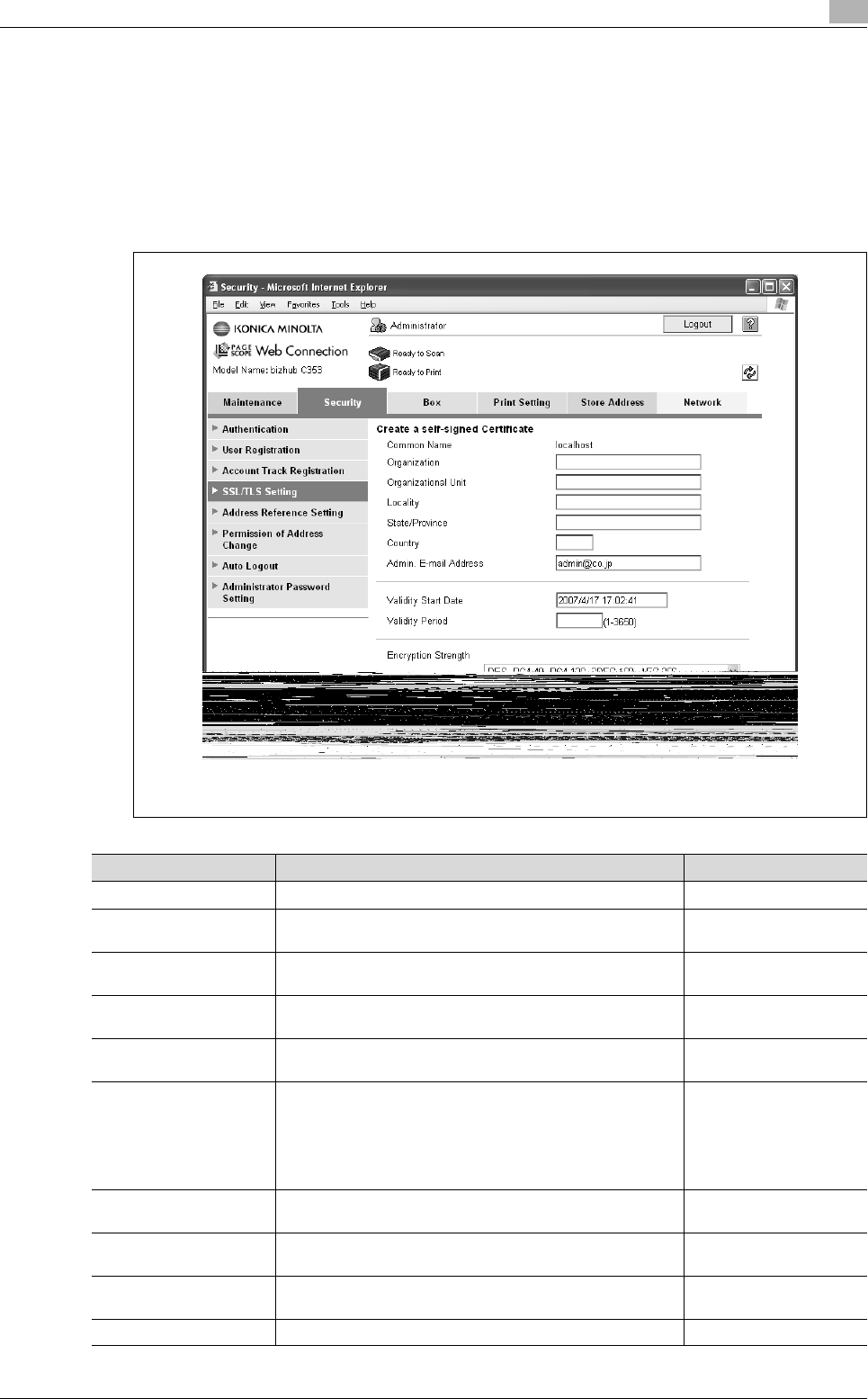Viewport: 868px width, 1399px height.
Task: Click the Organizational Unit input field
Action: pos(628,482)
